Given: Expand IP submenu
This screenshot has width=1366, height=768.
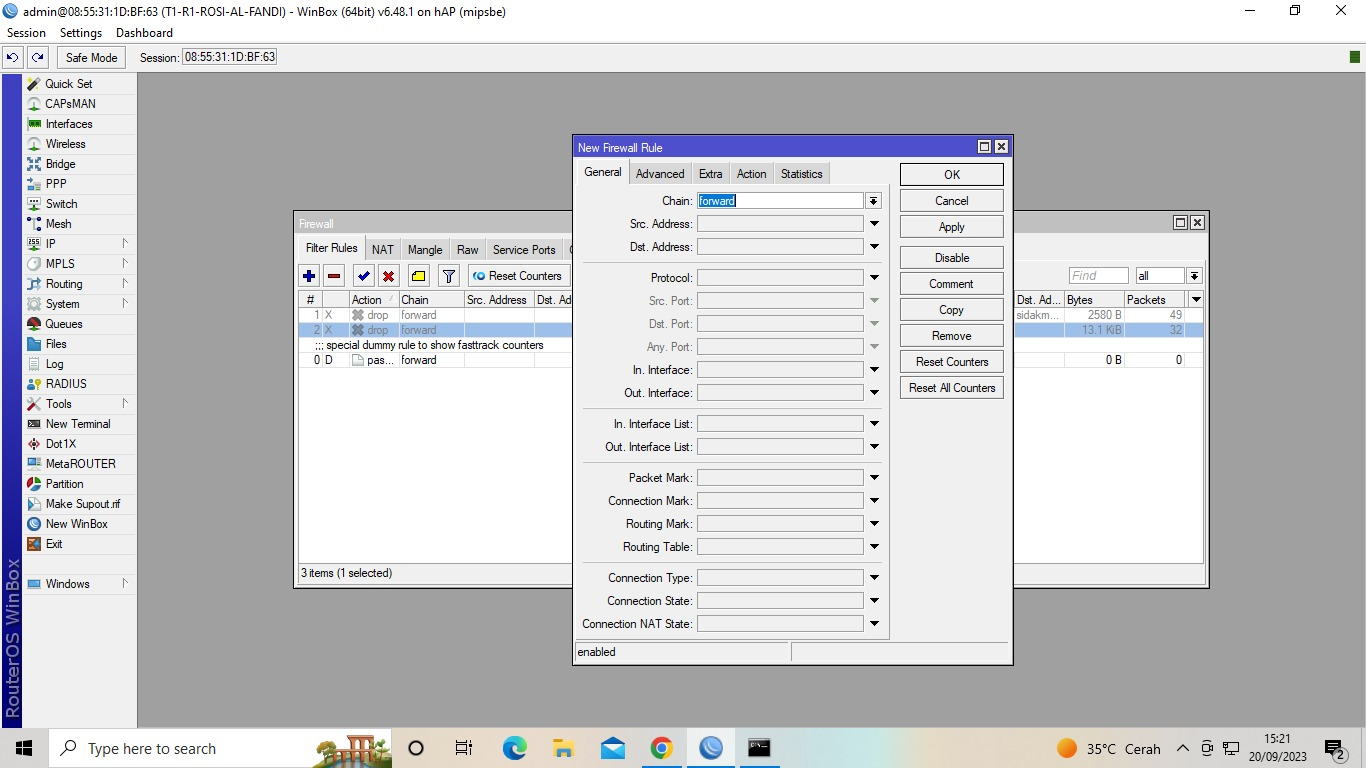Looking at the screenshot, I should (x=125, y=244).
